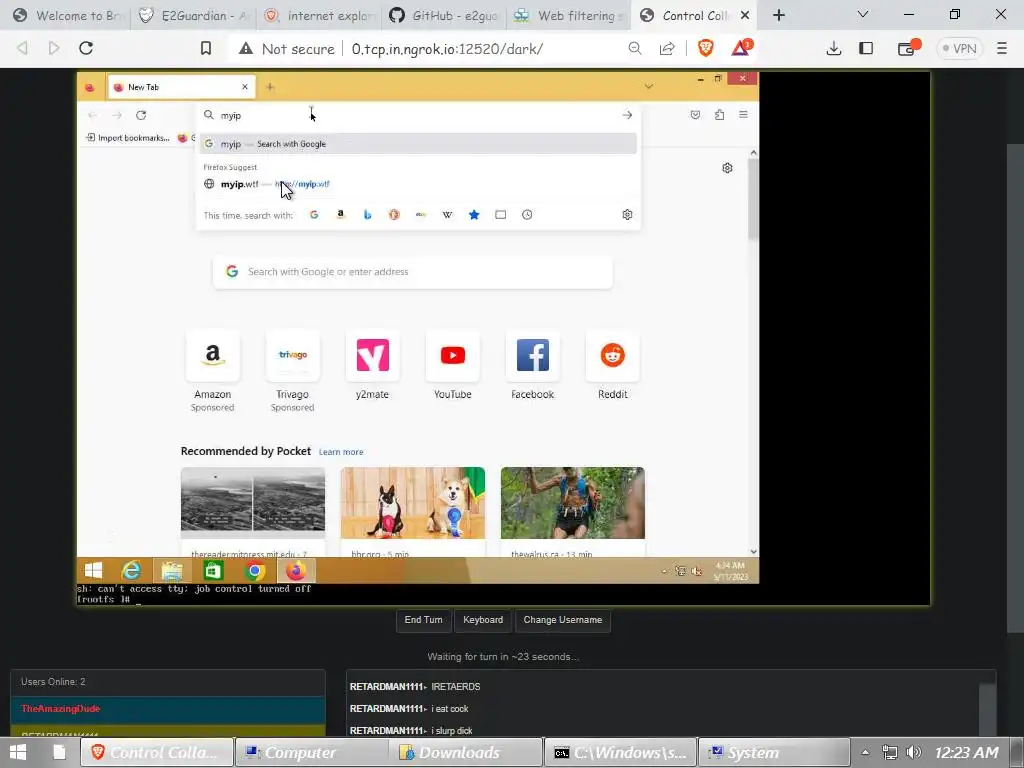The height and width of the screenshot is (768, 1024).
Task: Click Import bookmarks in Firefox
Action: [x=128, y=138]
